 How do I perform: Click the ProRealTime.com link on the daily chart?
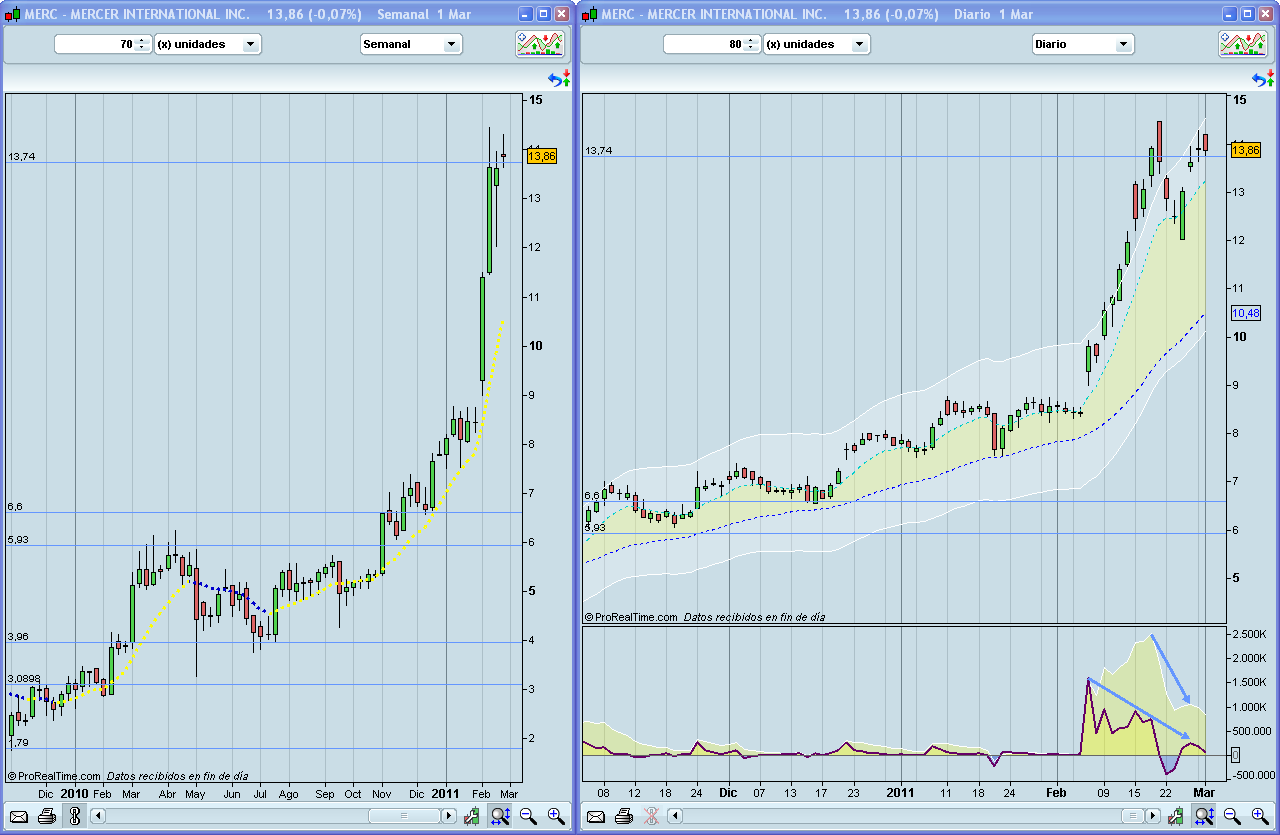[635, 617]
